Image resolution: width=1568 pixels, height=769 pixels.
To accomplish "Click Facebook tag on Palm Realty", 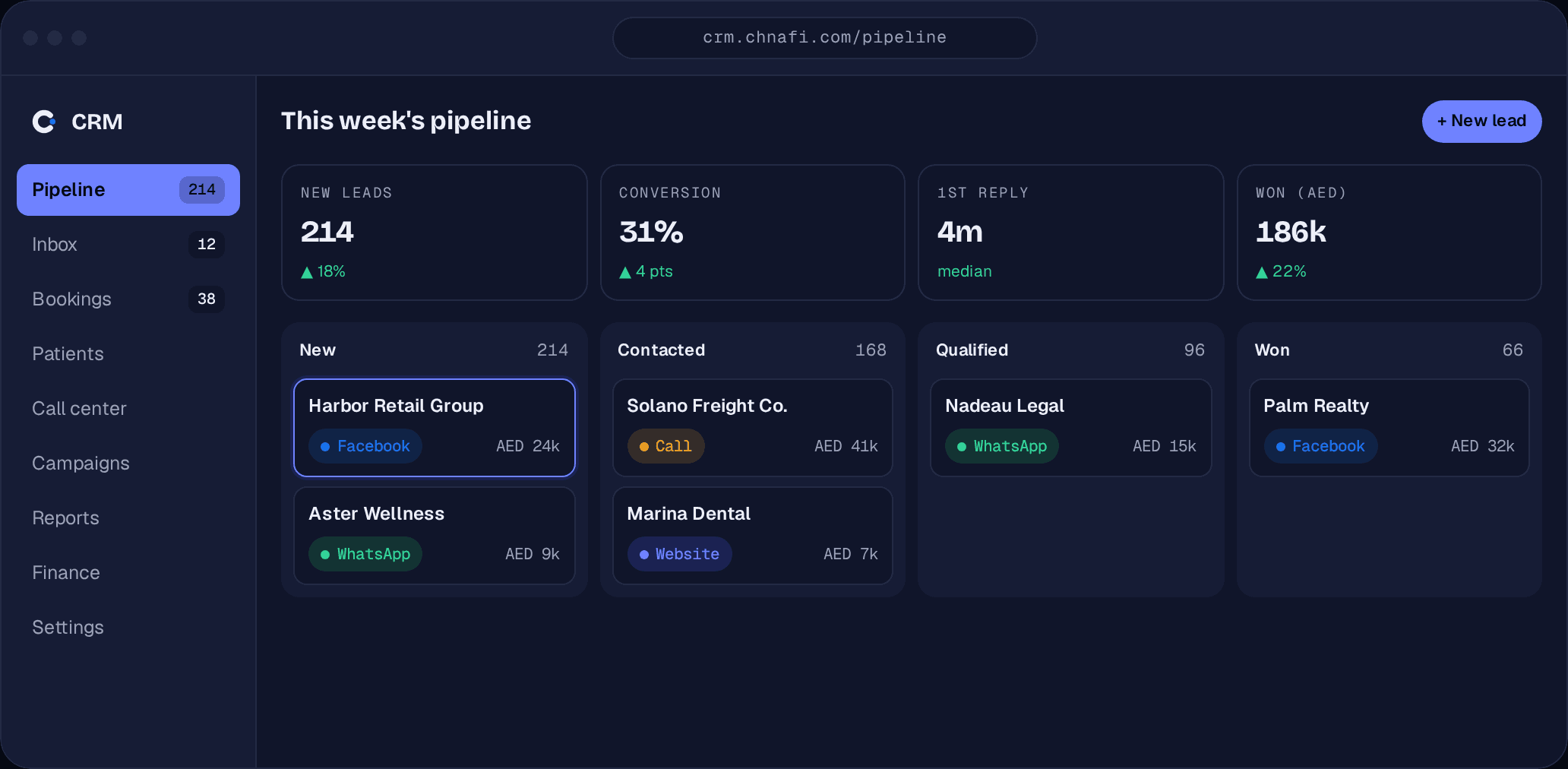I will click(x=1320, y=446).
